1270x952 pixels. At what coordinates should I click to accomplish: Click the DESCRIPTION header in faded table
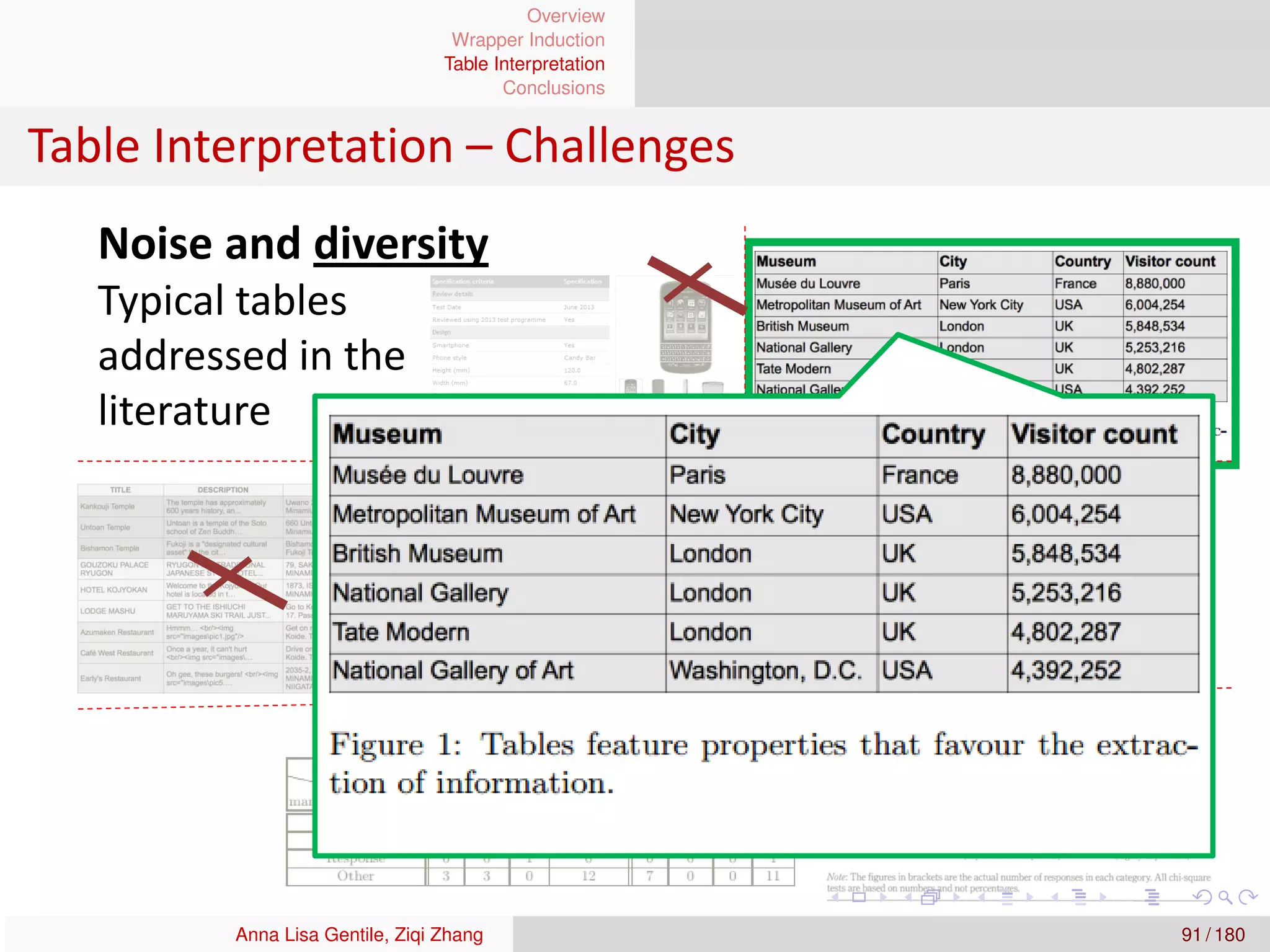coord(223,490)
